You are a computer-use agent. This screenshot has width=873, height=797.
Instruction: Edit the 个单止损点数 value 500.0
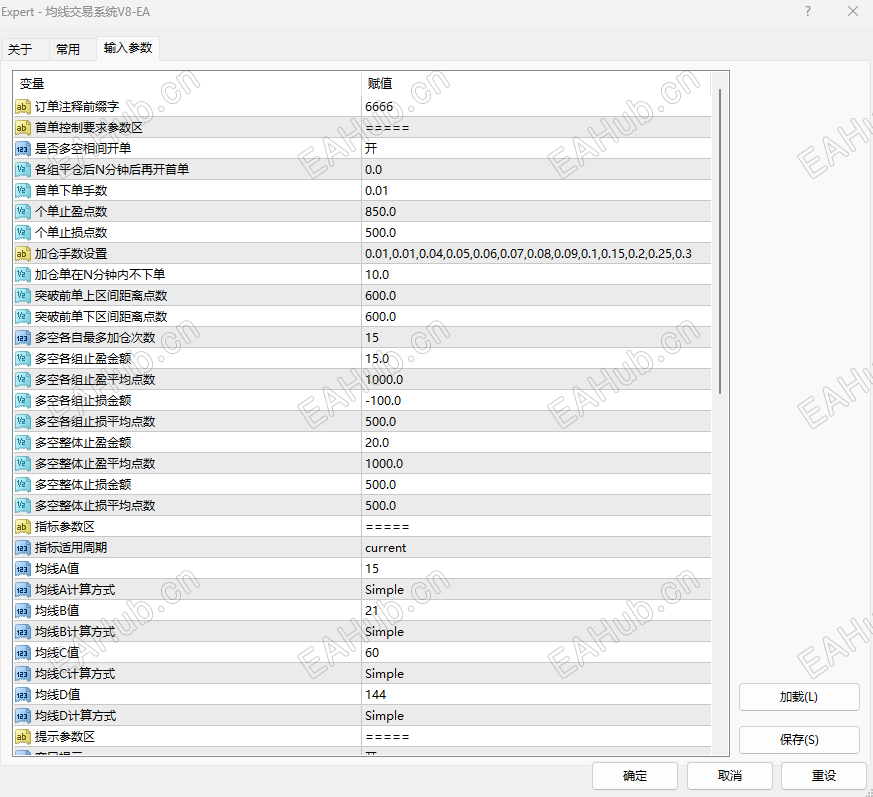536,233
